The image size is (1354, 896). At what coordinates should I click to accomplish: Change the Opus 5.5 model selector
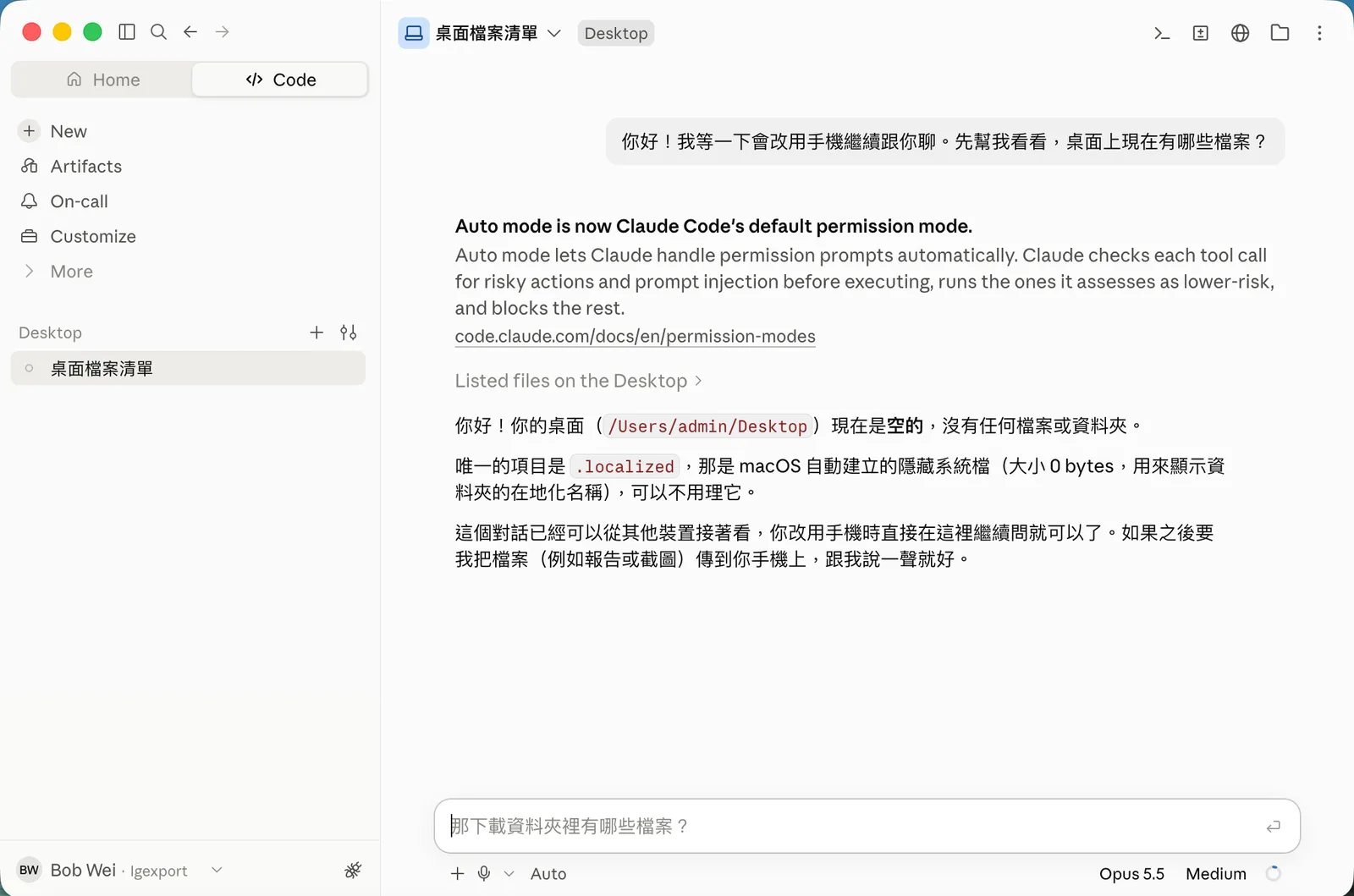click(x=1131, y=874)
